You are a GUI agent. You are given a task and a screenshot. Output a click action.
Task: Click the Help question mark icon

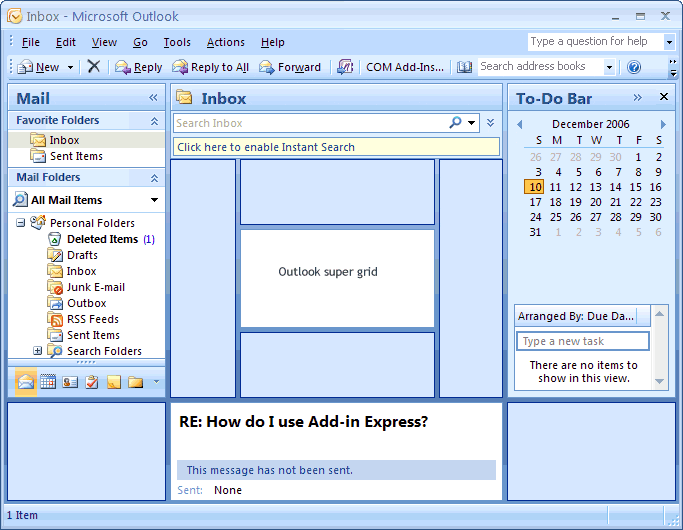click(x=633, y=67)
